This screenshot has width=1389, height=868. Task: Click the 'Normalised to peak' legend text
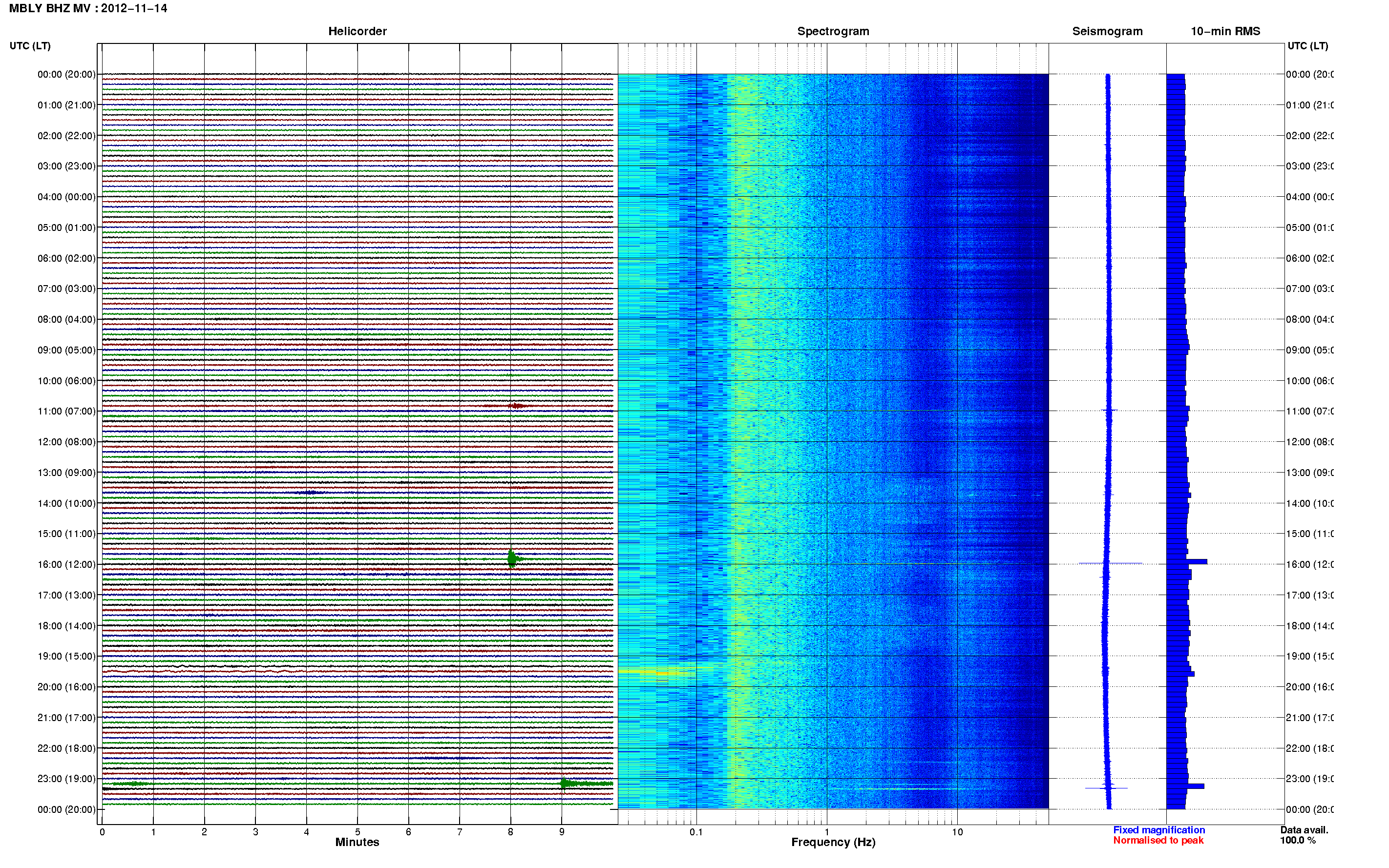pyautogui.click(x=1158, y=840)
